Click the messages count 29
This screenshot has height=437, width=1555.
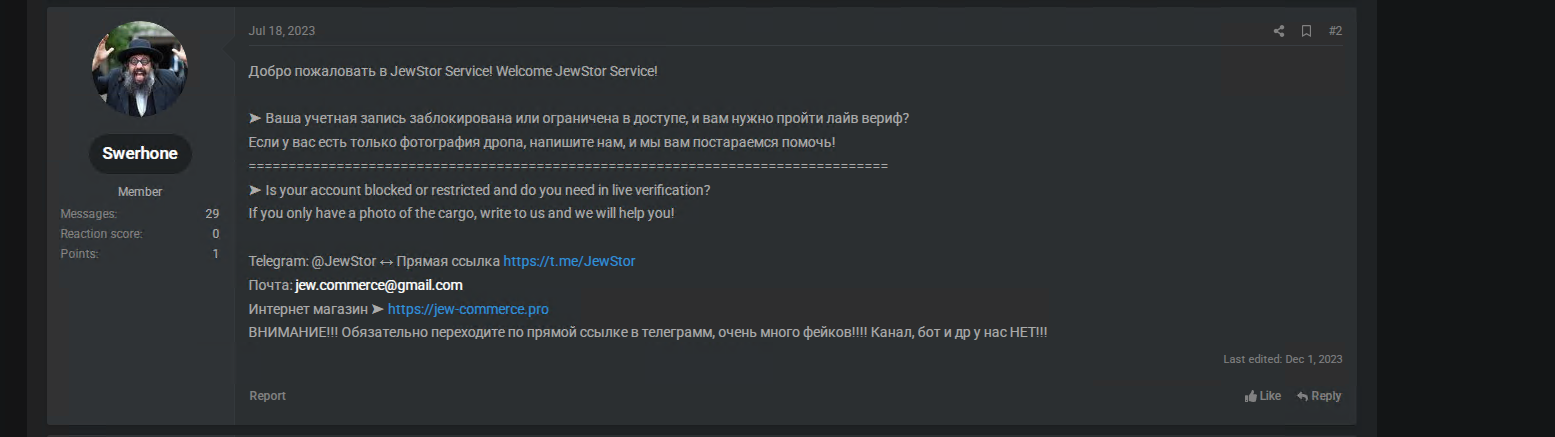(212, 214)
